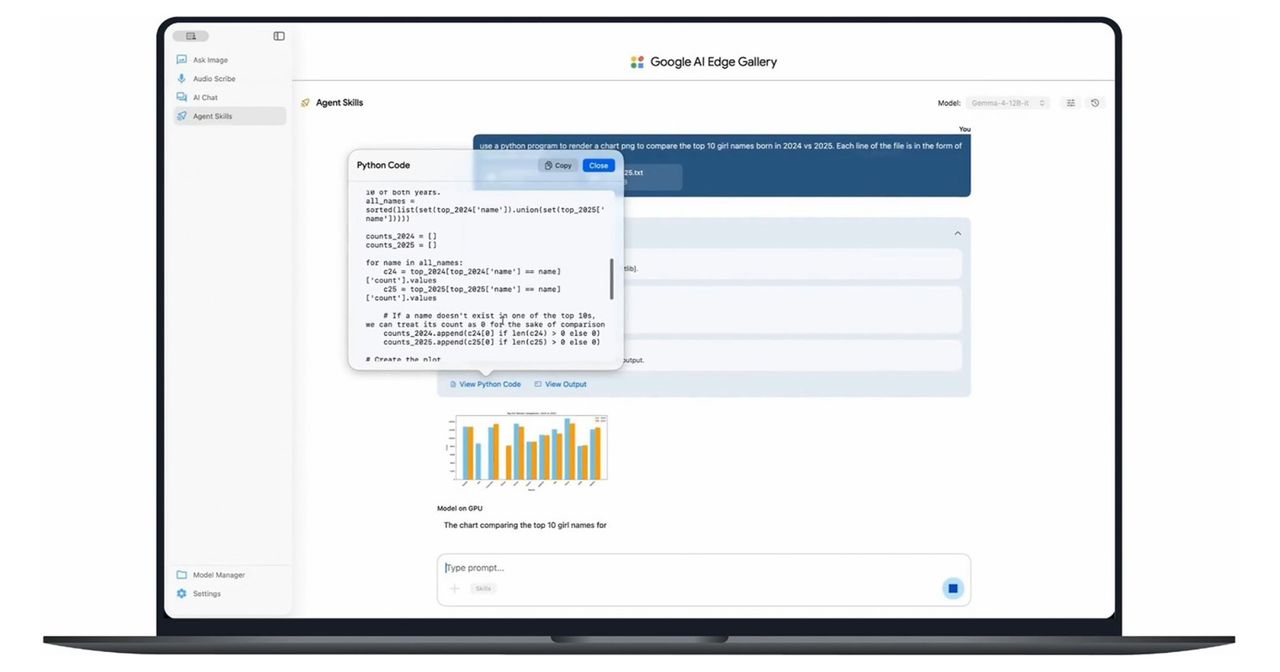Stop generation with the square button
1280x672 pixels.
953,589
